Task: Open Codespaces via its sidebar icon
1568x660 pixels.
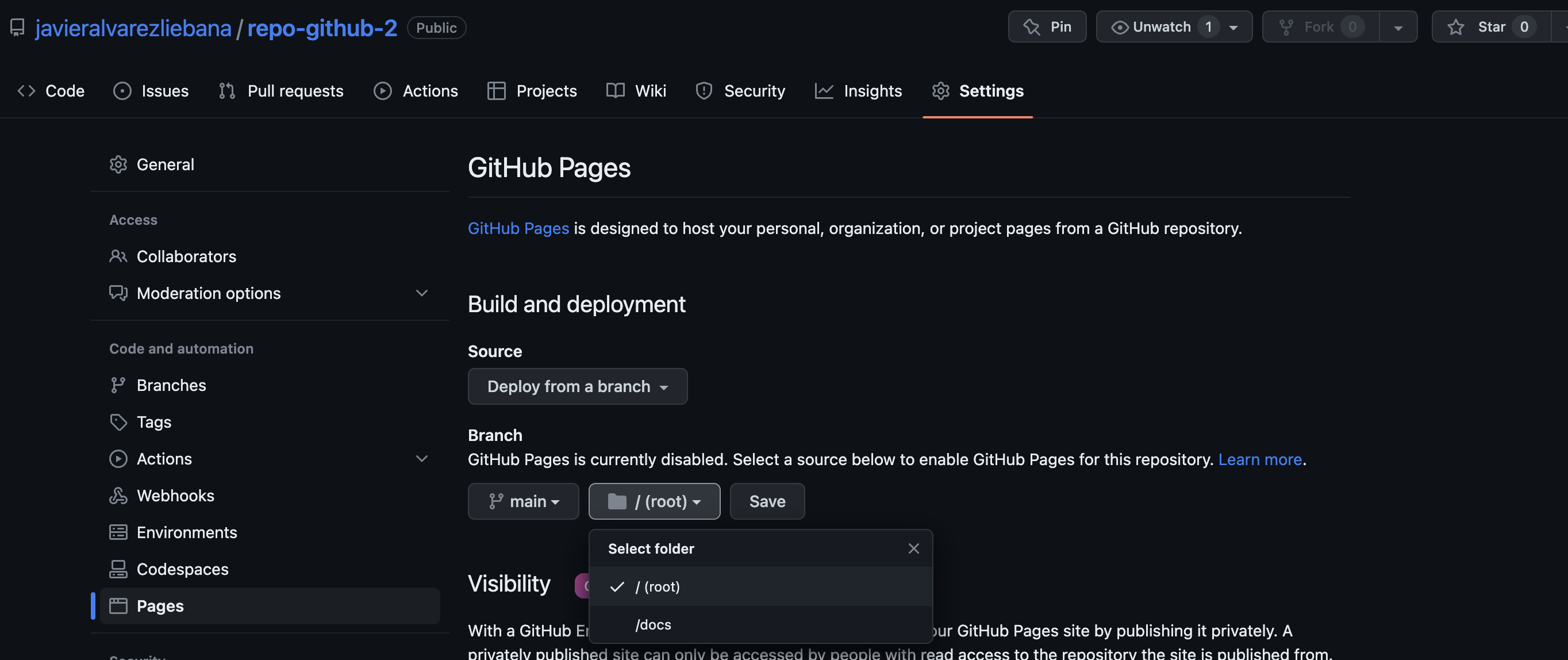Action: (x=118, y=569)
